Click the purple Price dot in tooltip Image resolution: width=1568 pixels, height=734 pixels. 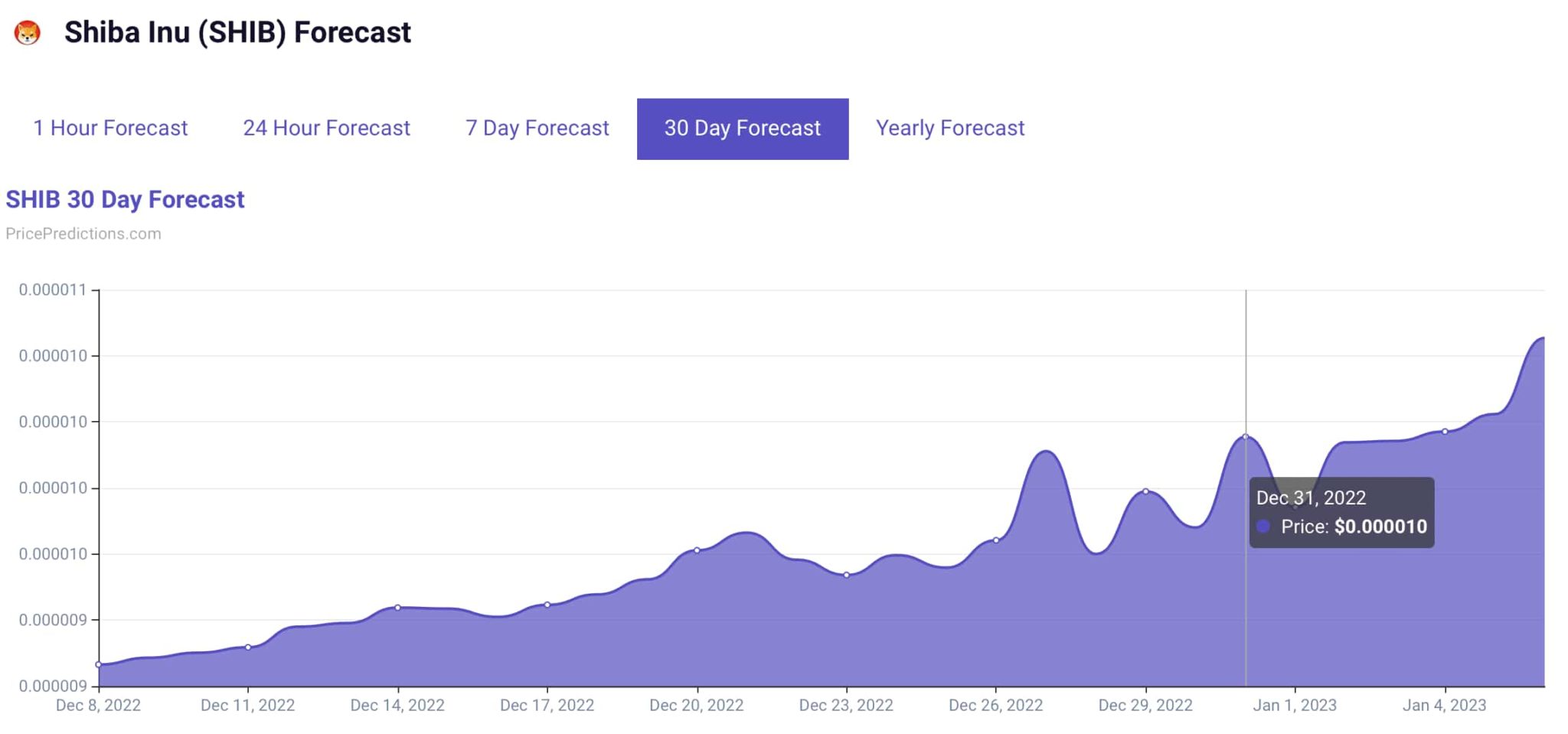(x=1263, y=527)
